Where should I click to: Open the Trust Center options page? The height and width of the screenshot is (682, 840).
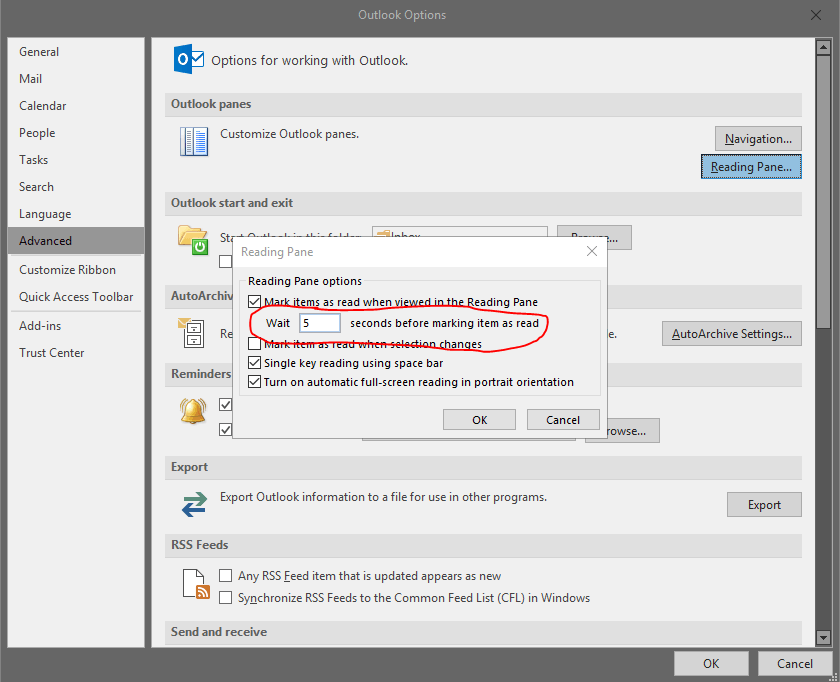[x=52, y=353]
